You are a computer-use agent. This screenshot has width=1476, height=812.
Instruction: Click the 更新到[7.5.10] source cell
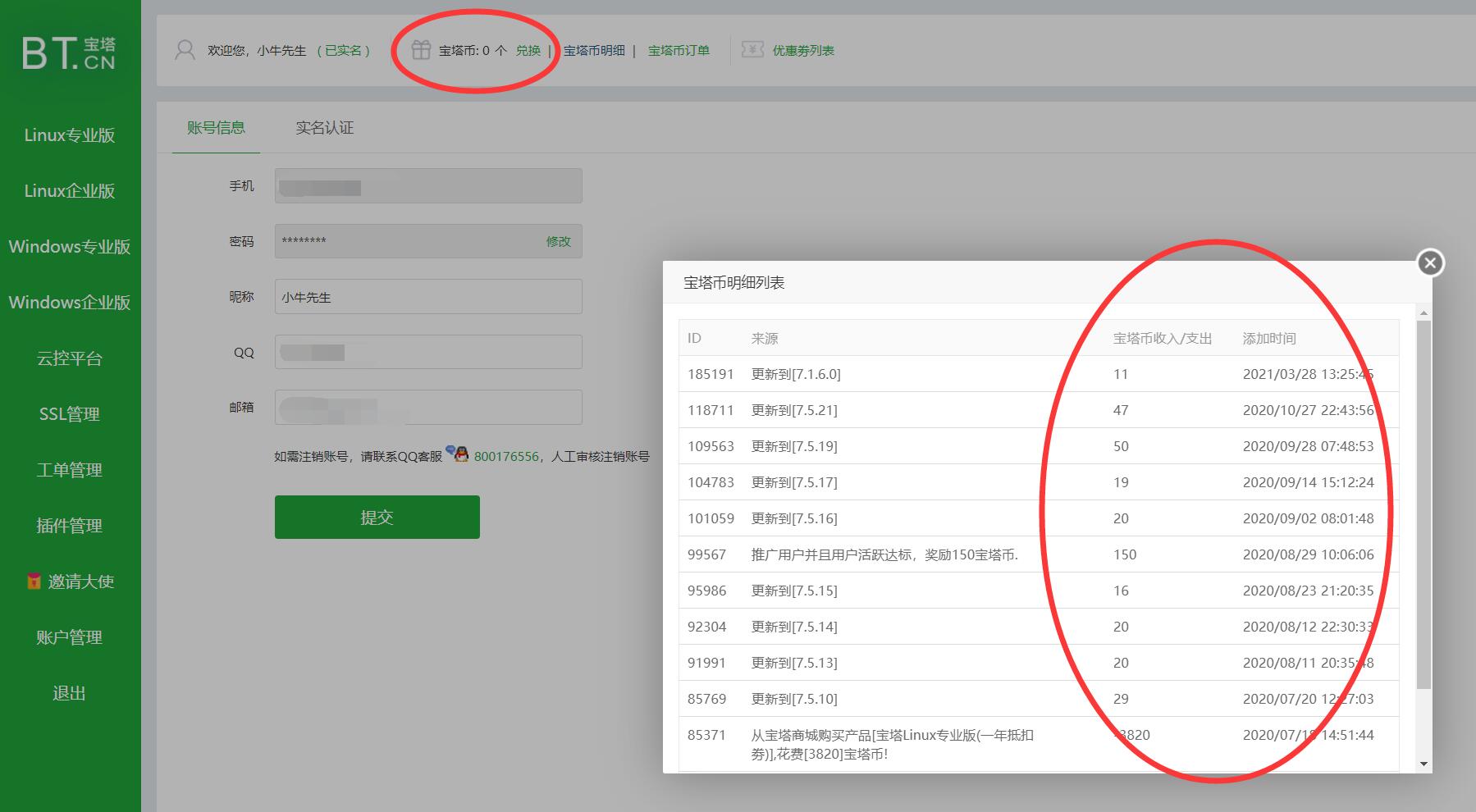(794, 699)
